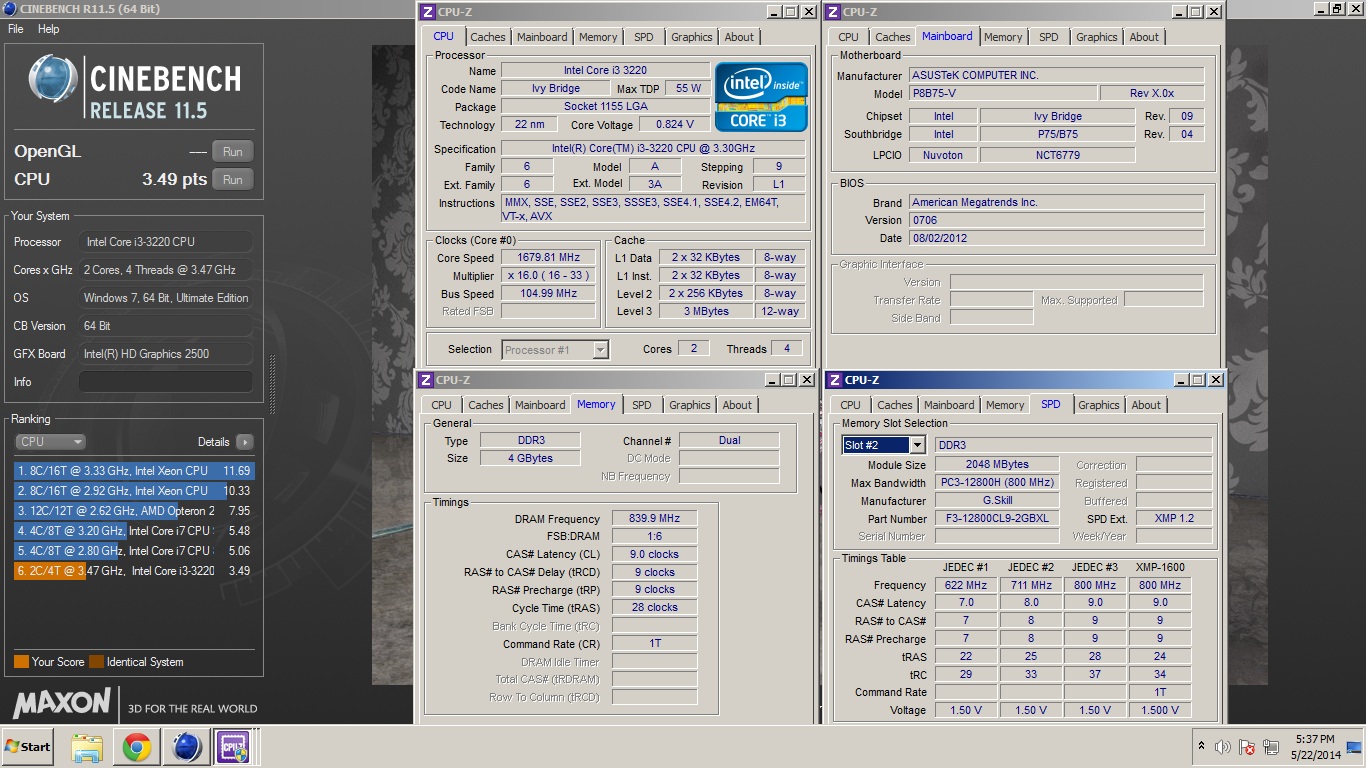
Task: Click Core Voltage value 0.824 V
Action: pyautogui.click(x=675, y=125)
